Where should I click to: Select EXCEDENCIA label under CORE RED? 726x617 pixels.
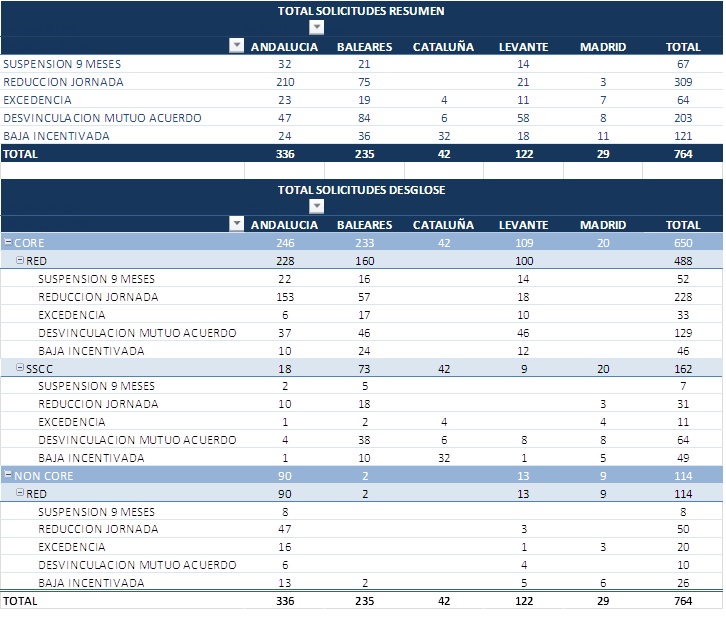[72, 315]
